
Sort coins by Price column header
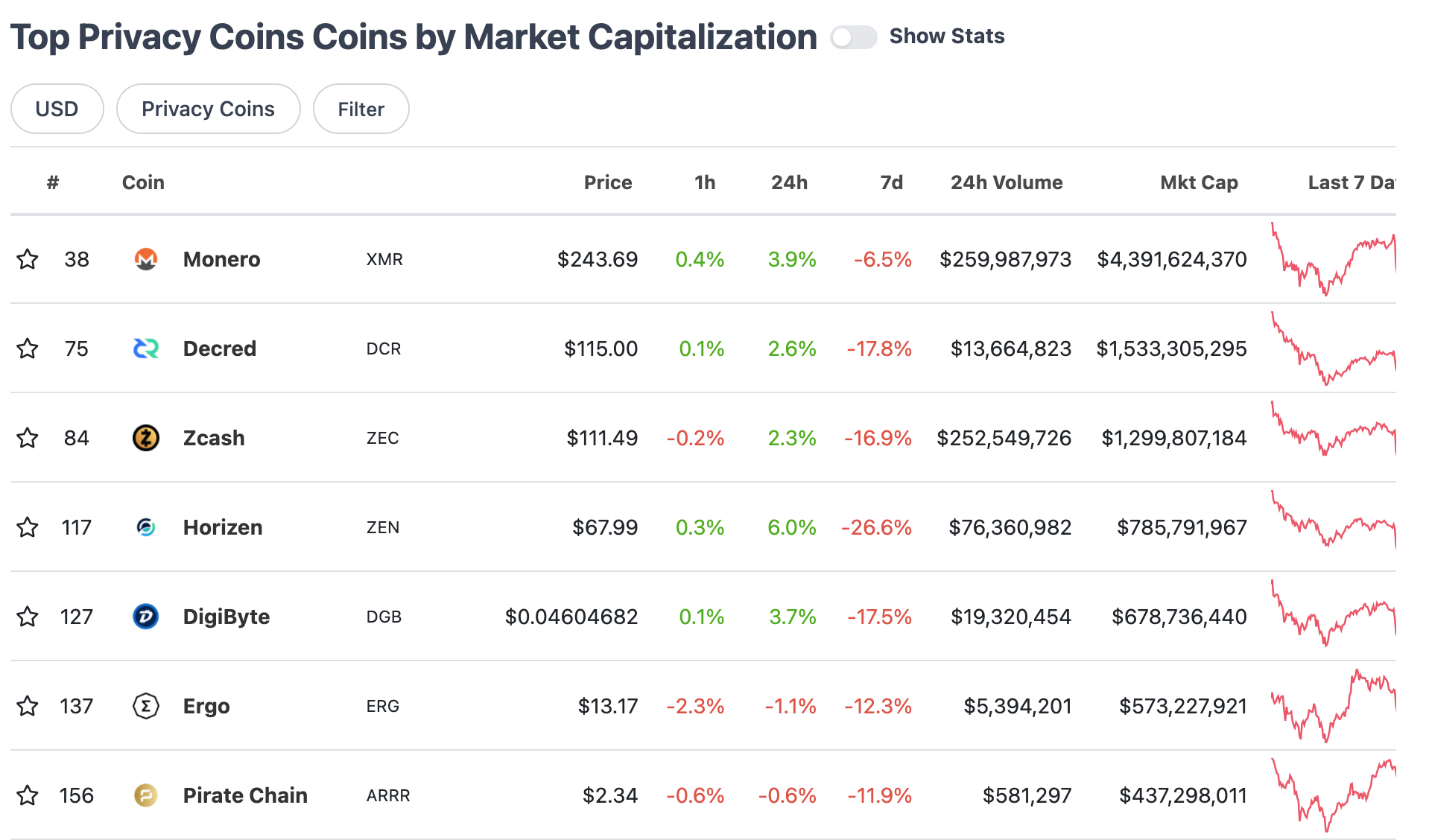(607, 182)
